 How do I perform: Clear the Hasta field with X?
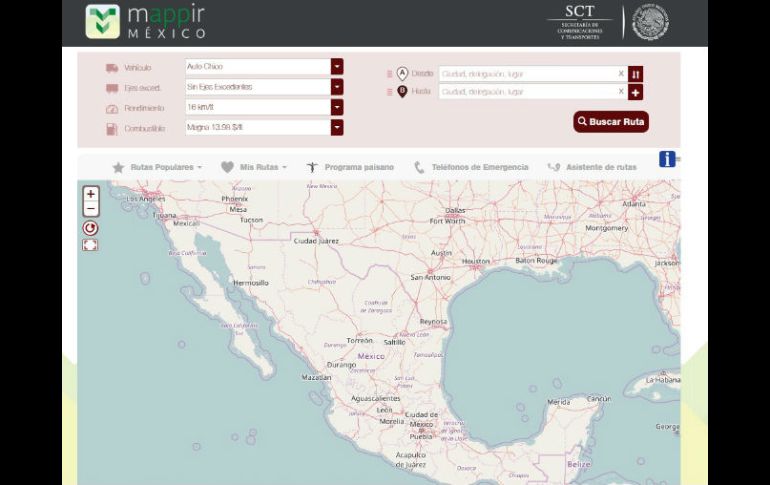(x=620, y=92)
